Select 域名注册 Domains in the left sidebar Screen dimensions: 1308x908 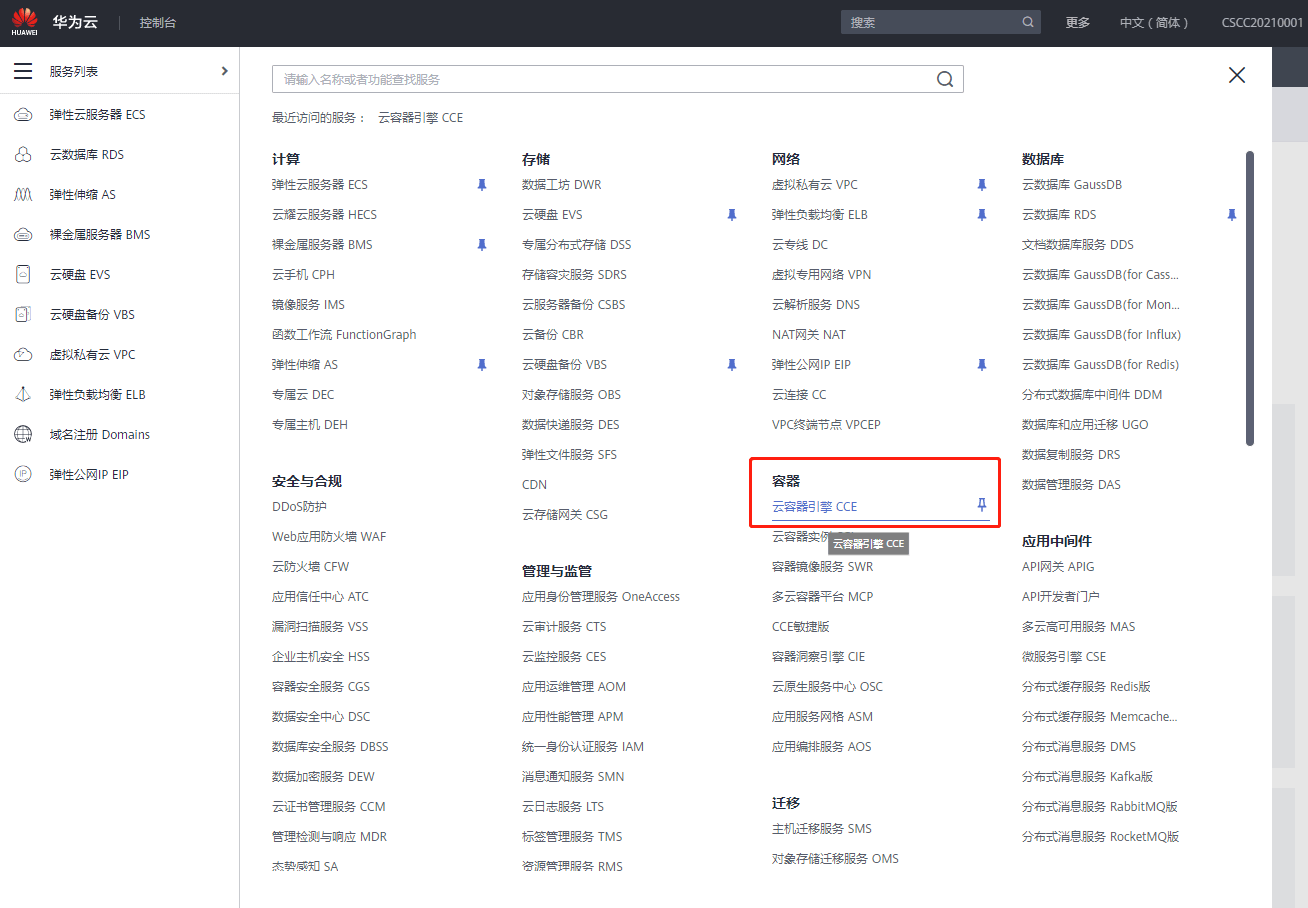[x=100, y=435]
